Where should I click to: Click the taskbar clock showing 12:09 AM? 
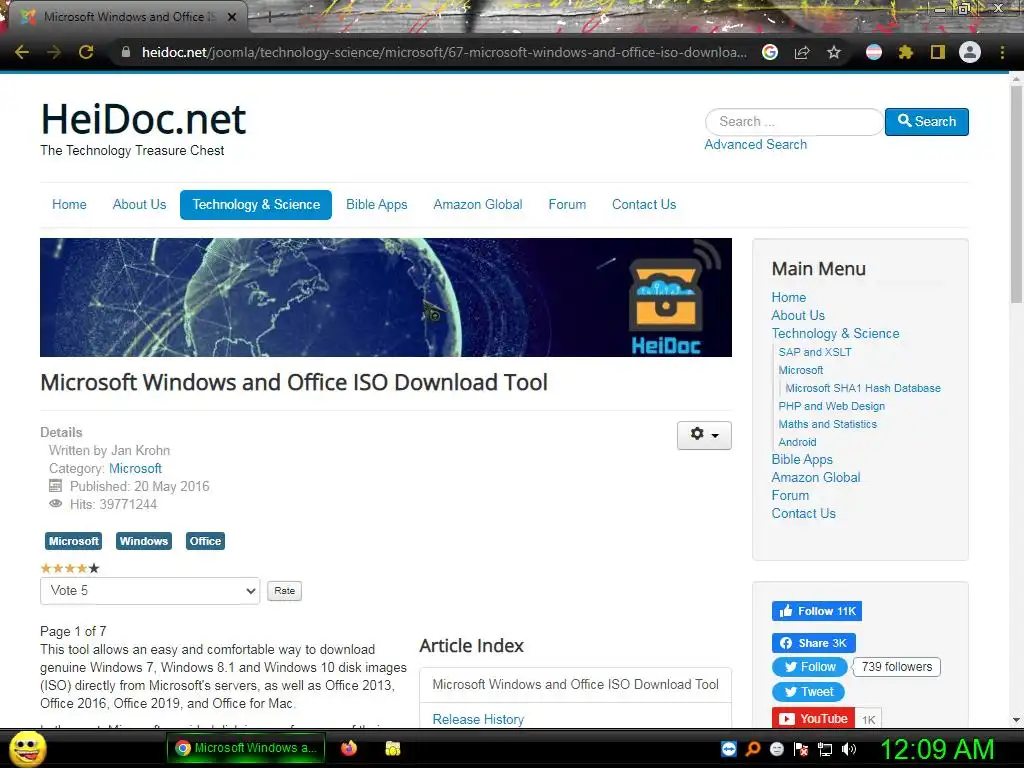point(937,749)
